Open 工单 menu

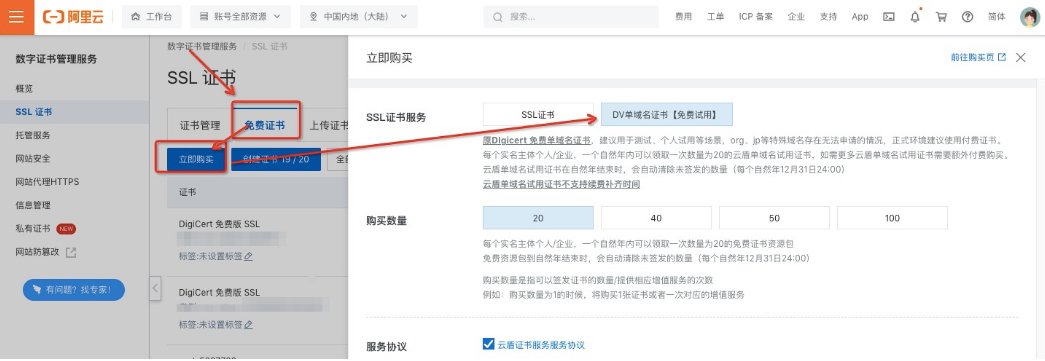pyautogui.click(x=715, y=17)
